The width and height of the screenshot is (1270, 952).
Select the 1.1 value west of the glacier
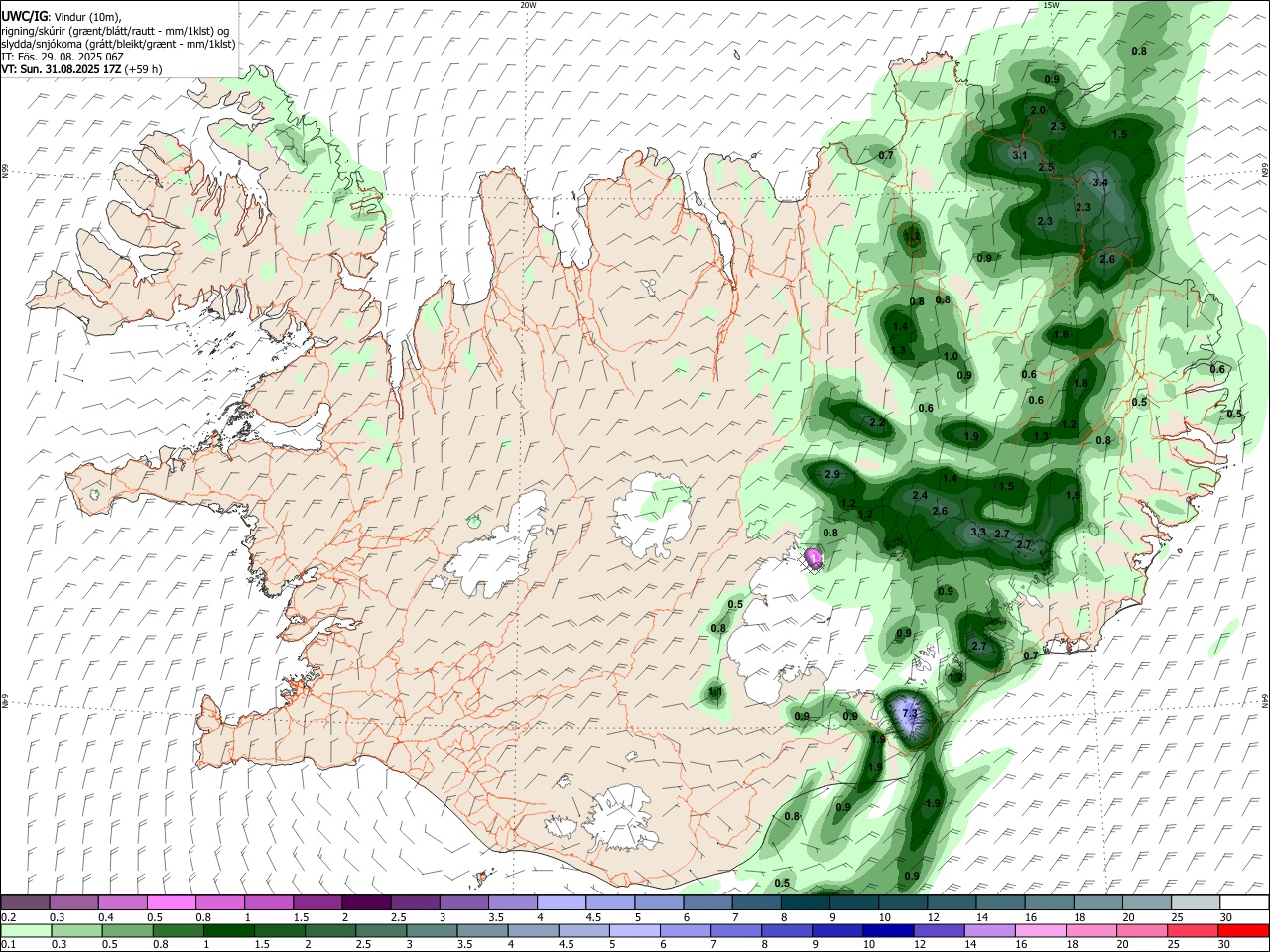coord(715,692)
